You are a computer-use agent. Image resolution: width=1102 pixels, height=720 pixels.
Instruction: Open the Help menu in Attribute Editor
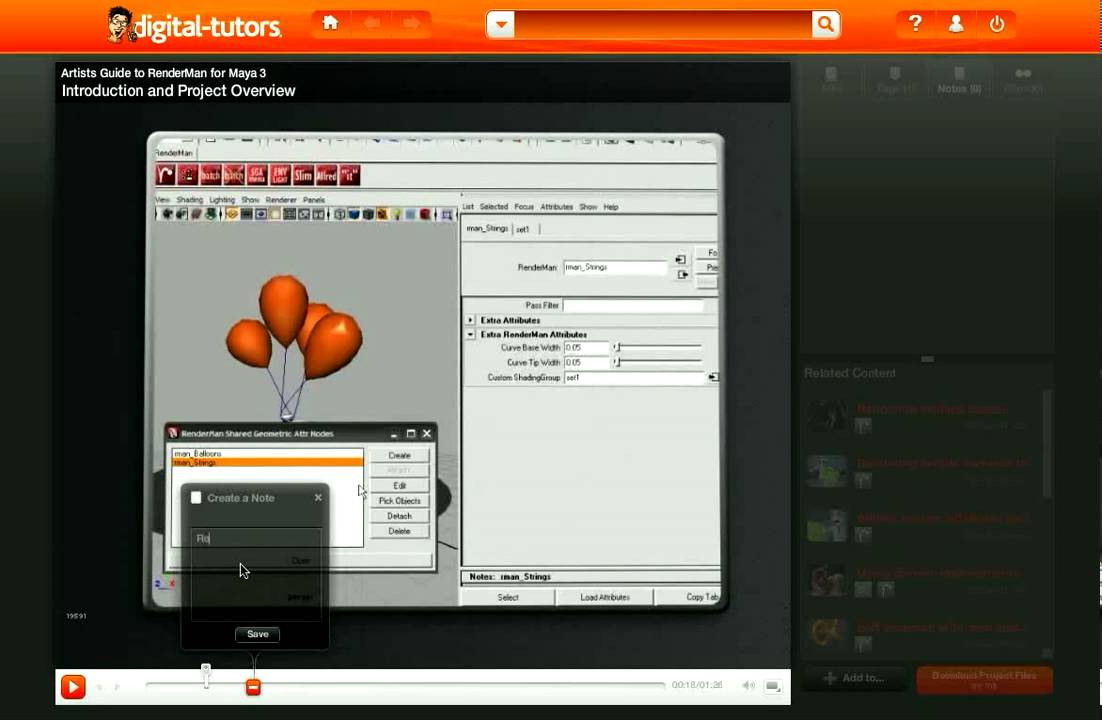click(x=611, y=207)
